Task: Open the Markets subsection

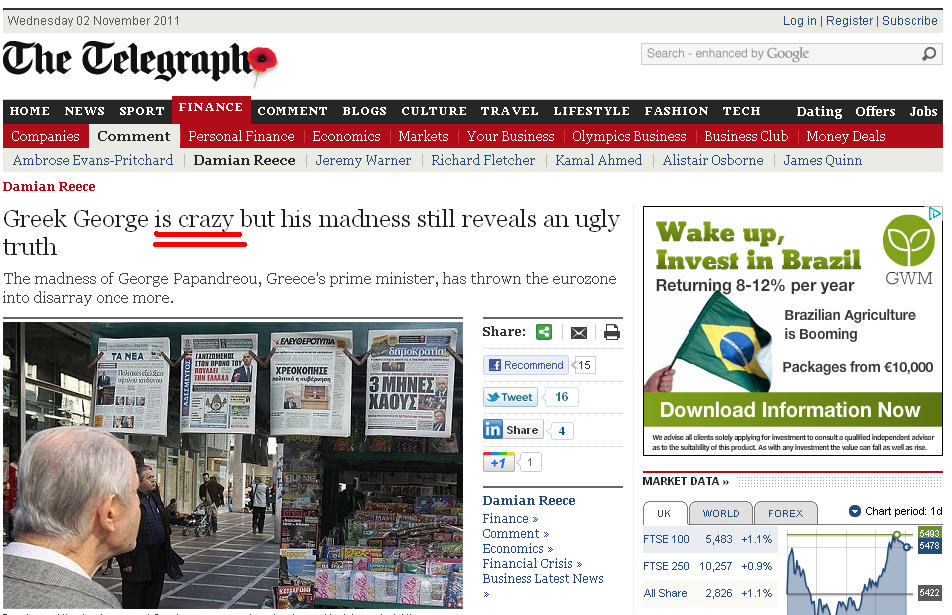Action: pyautogui.click(x=423, y=136)
